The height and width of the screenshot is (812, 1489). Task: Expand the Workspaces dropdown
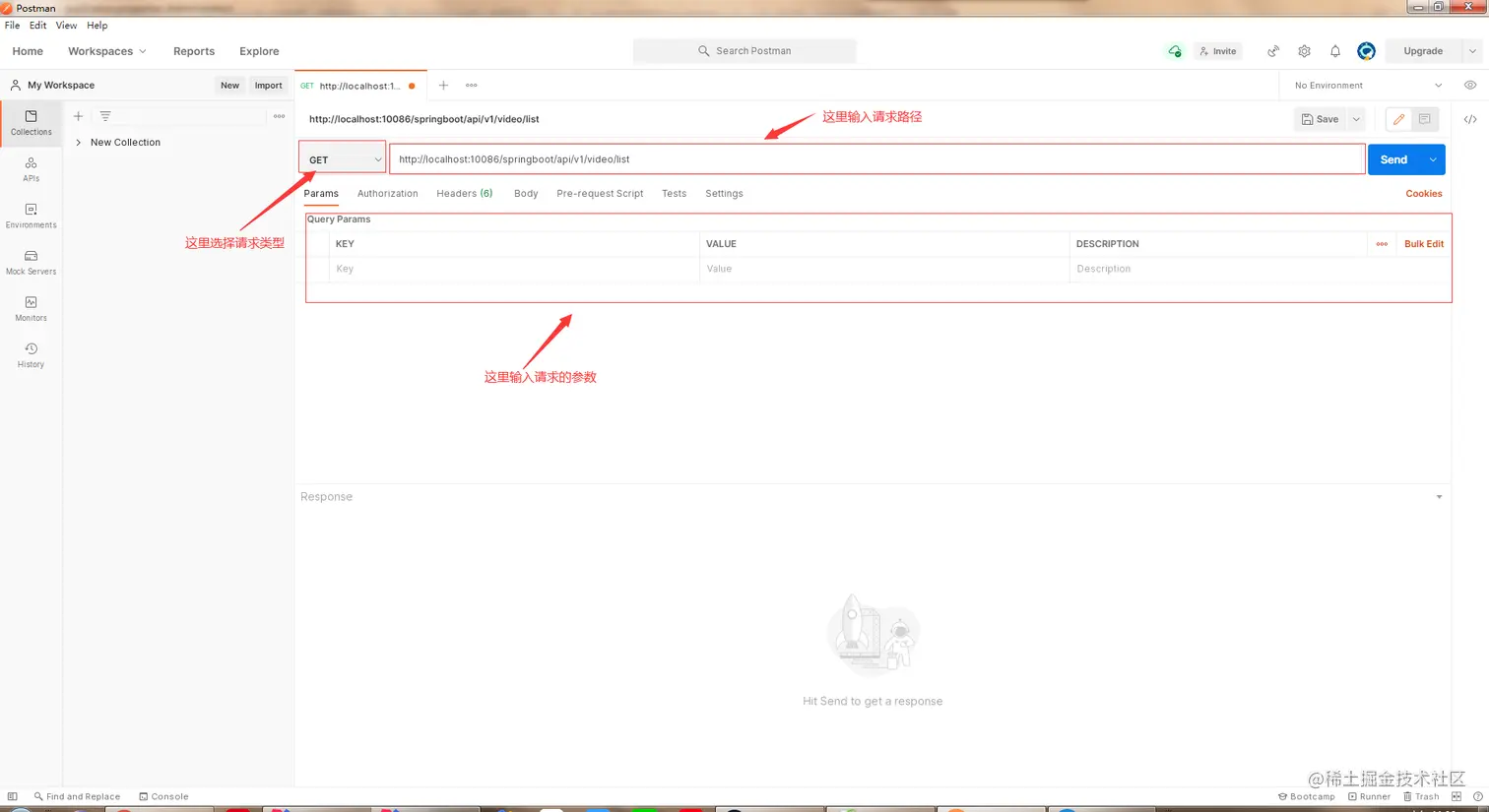pyautogui.click(x=107, y=51)
